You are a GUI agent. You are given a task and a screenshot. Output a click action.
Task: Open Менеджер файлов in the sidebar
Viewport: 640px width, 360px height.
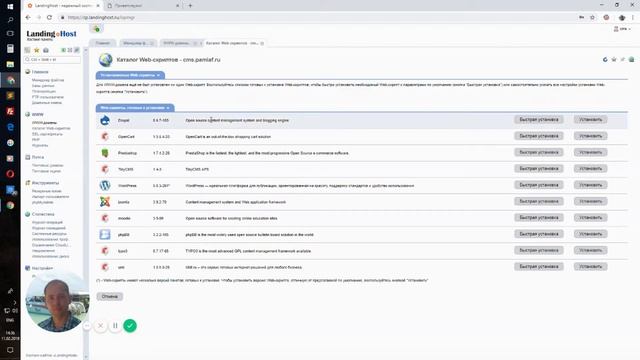coord(48,80)
